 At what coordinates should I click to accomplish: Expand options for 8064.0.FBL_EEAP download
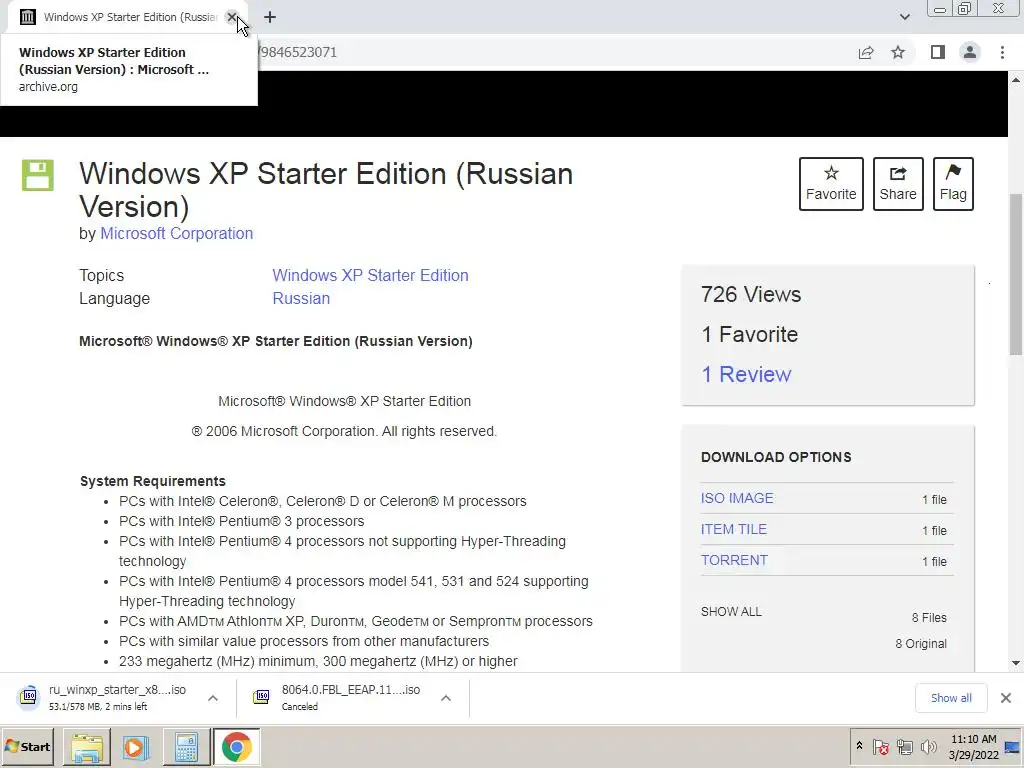click(x=446, y=698)
